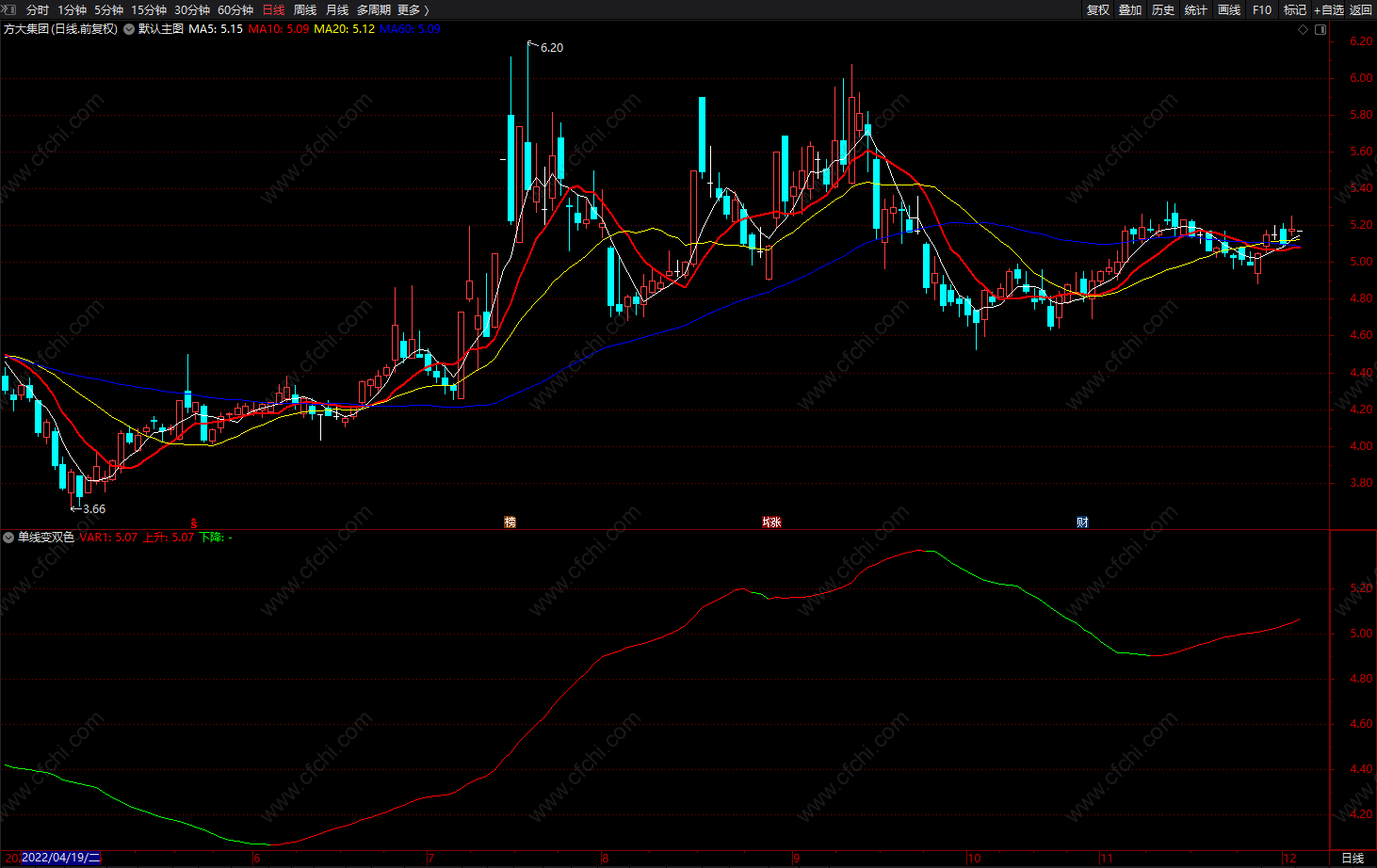Add stock via the +自选 button
This screenshot has height=868, width=1377.
1329,9
